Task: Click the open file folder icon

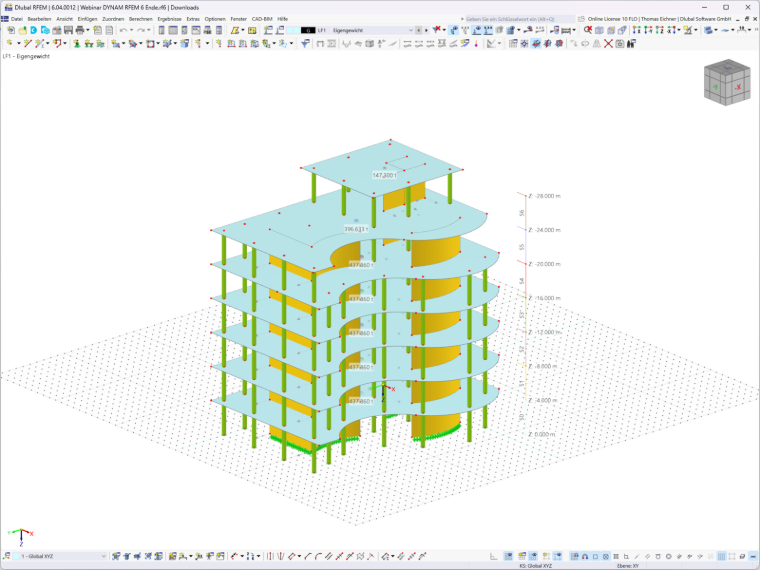Action: [22, 30]
